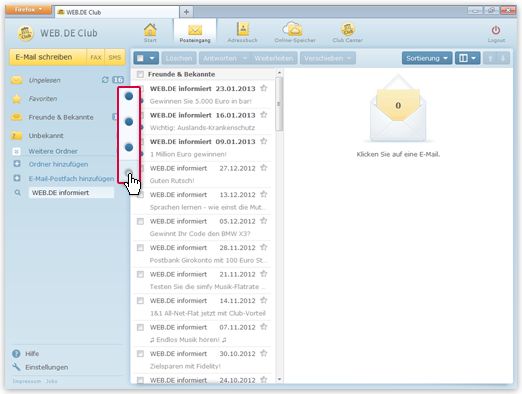Screen dimensions: 522x394
Task: Open the Freunde & Bekannte folder
Action: tap(61, 117)
